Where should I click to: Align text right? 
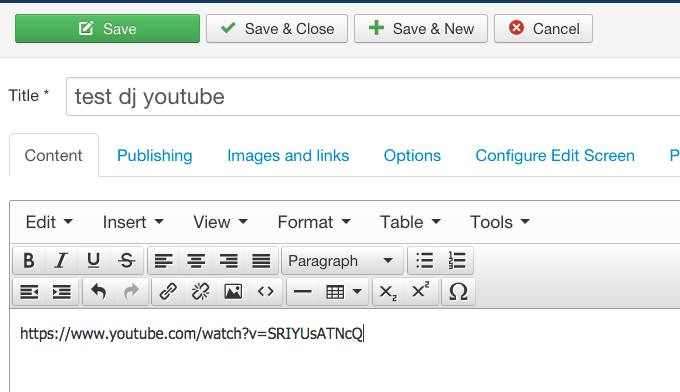tap(229, 261)
